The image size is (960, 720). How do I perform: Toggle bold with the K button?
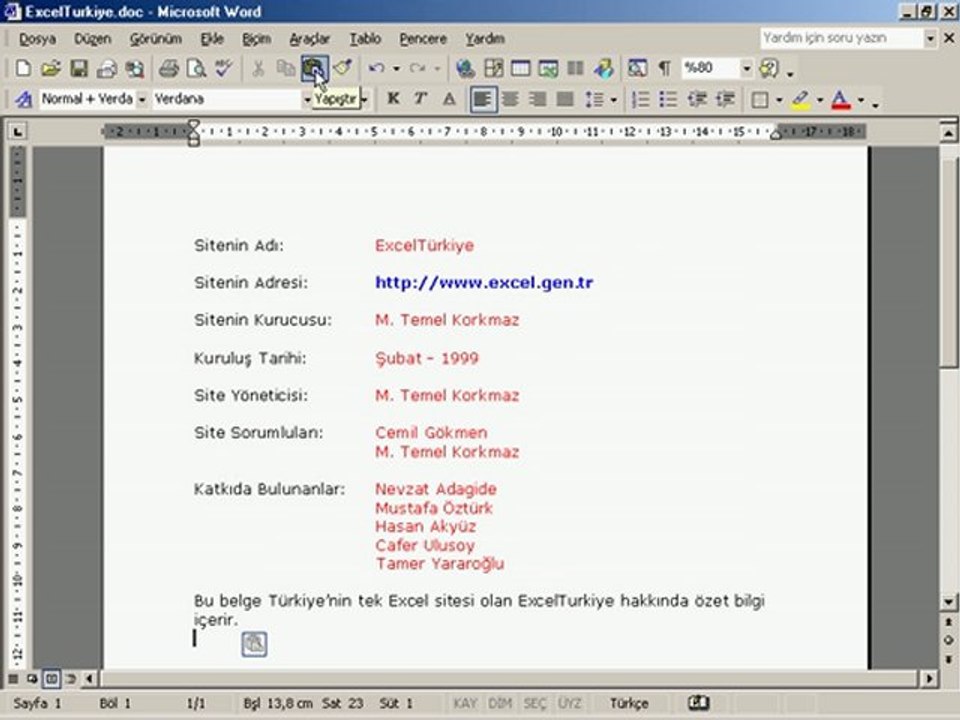point(393,99)
